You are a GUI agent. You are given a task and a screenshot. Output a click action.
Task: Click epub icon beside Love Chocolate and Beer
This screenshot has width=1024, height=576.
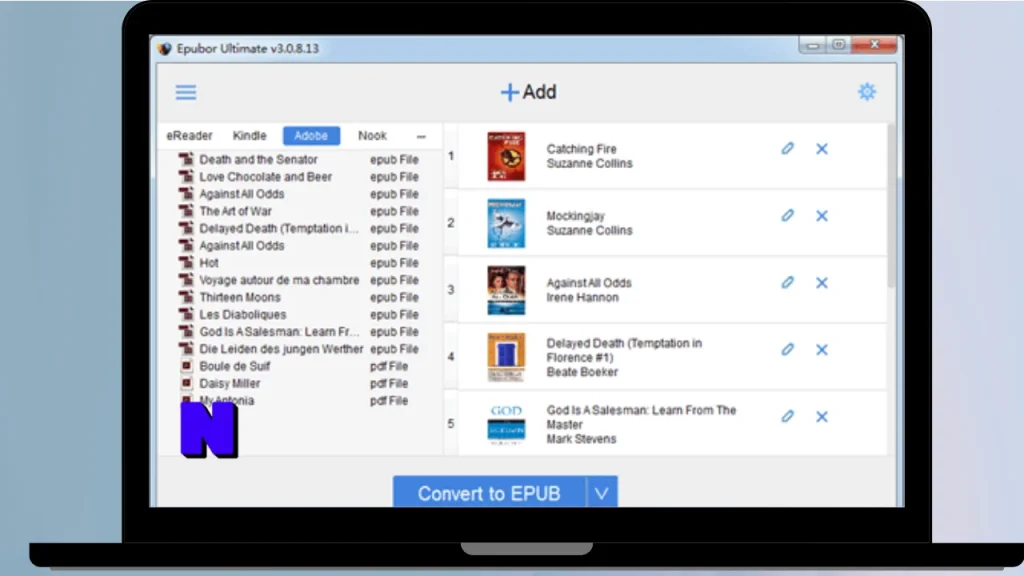186,176
